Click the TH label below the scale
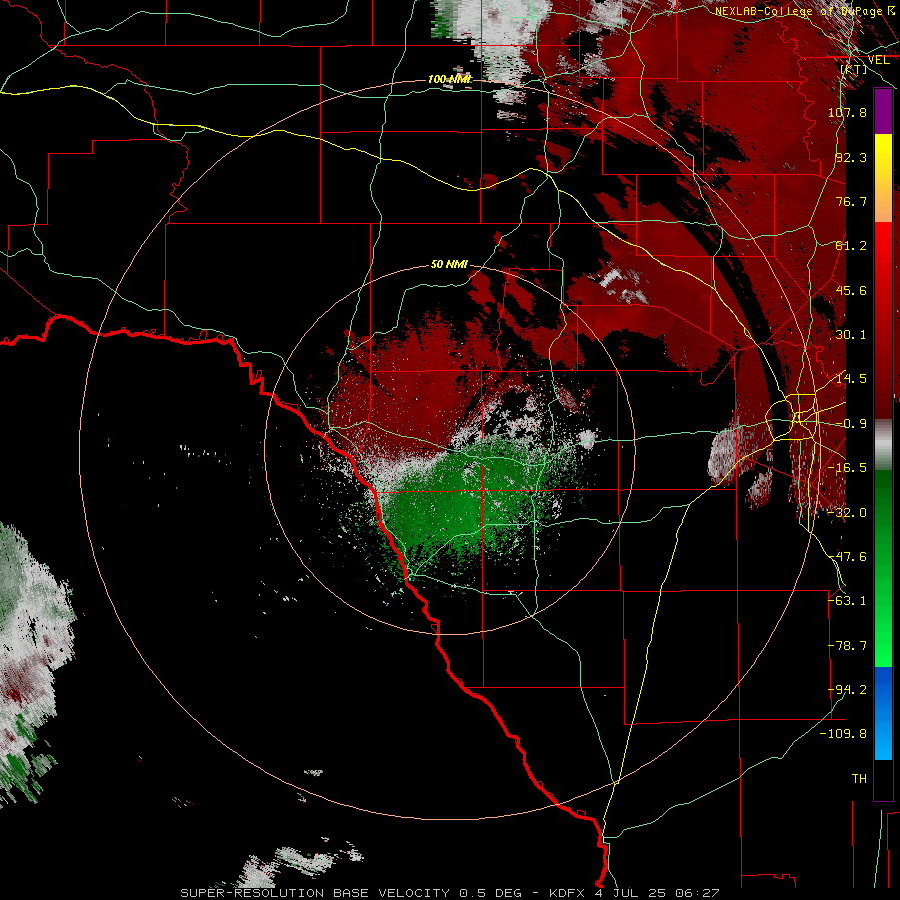The height and width of the screenshot is (900, 900). pos(859,778)
